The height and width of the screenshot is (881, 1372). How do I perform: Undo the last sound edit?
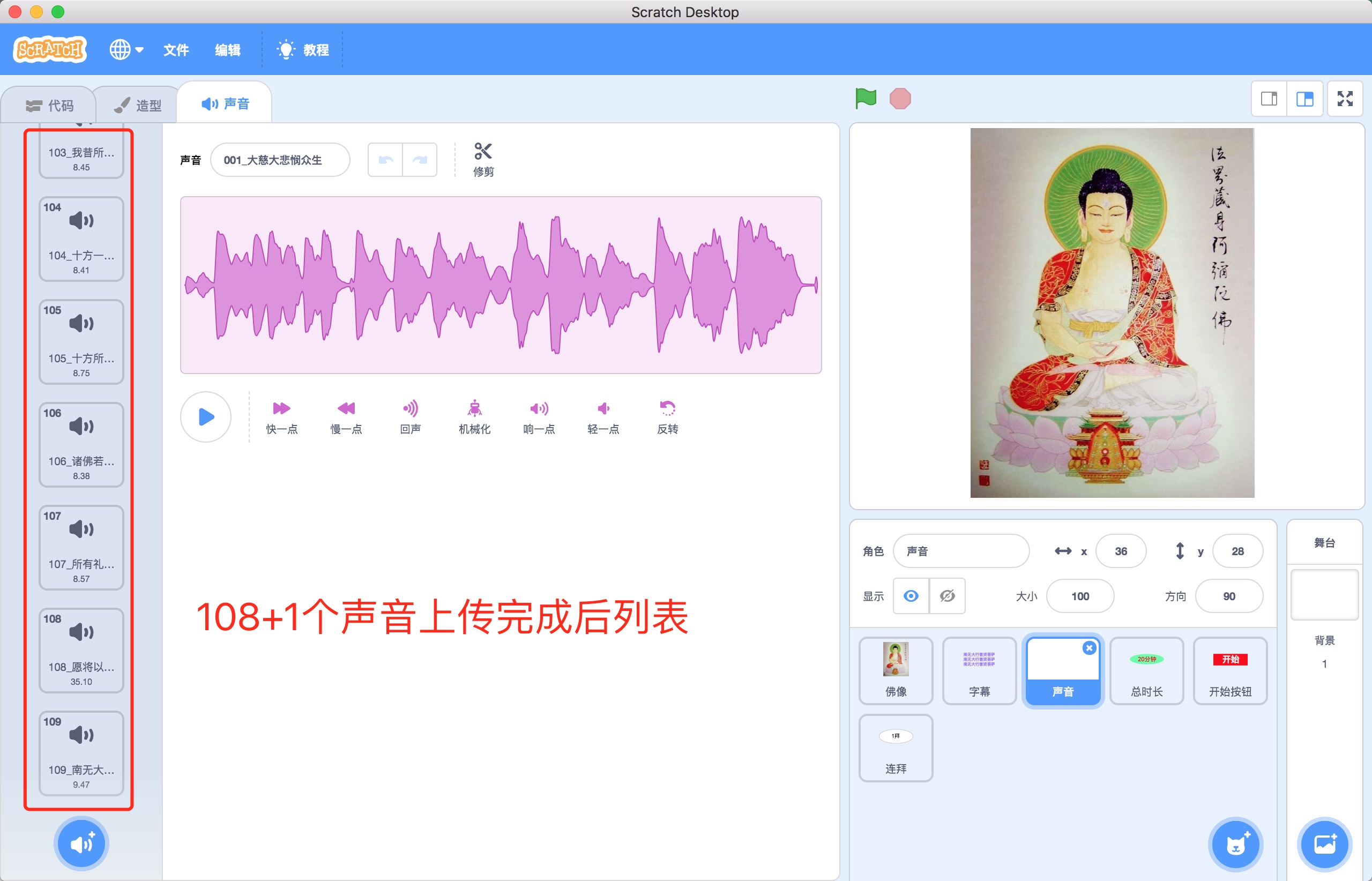[x=386, y=160]
